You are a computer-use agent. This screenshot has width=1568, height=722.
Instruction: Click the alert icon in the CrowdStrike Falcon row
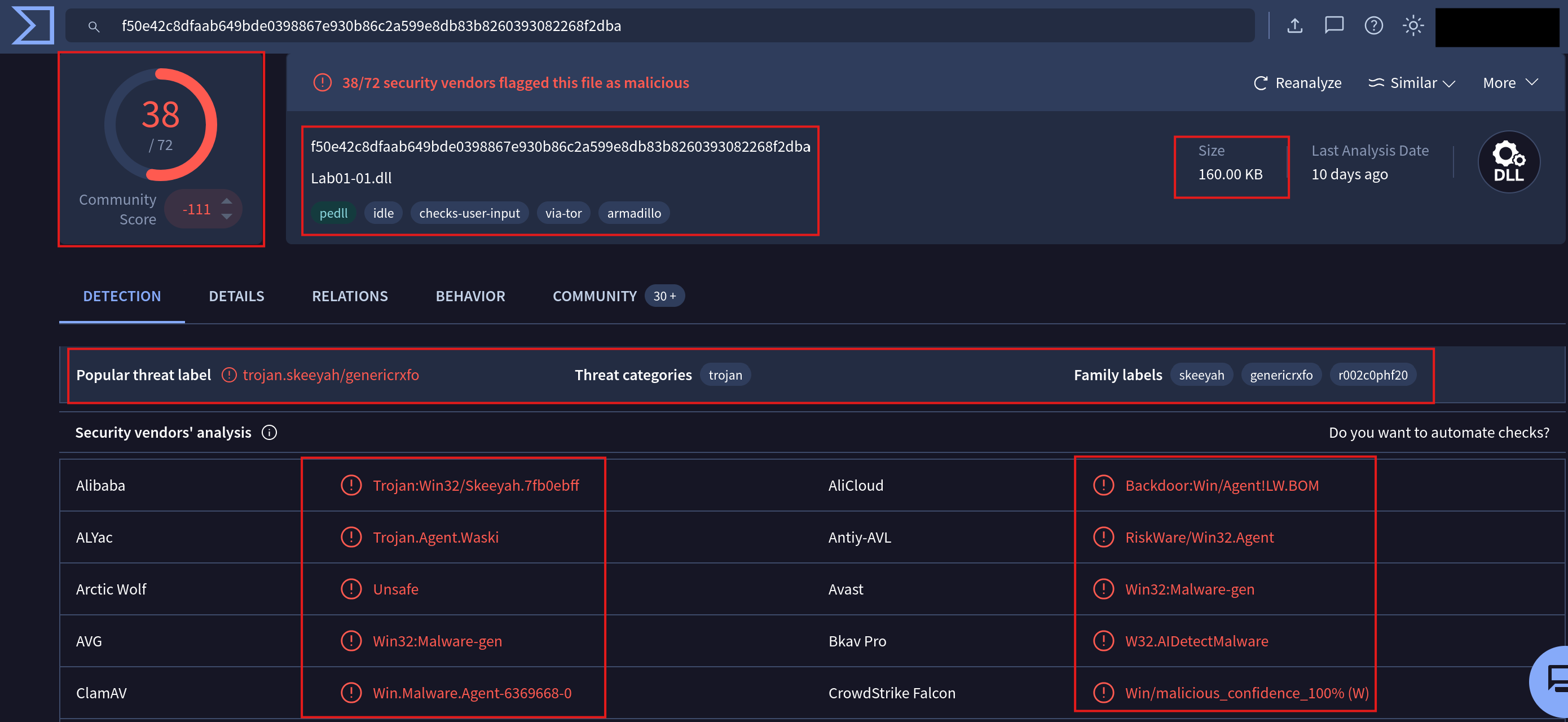pyautogui.click(x=1104, y=693)
